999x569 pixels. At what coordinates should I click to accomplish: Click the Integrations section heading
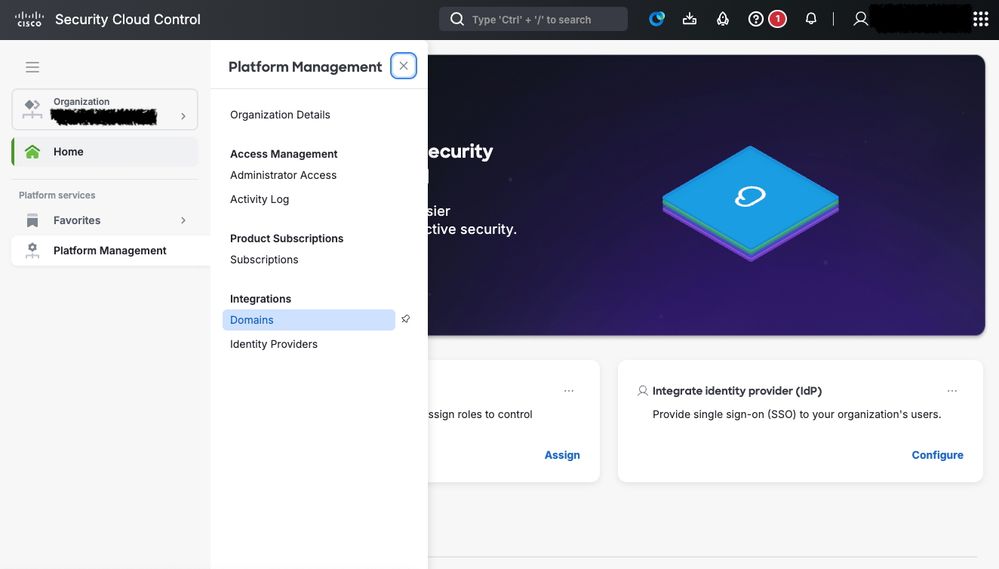pyautogui.click(x=261, y=299)
